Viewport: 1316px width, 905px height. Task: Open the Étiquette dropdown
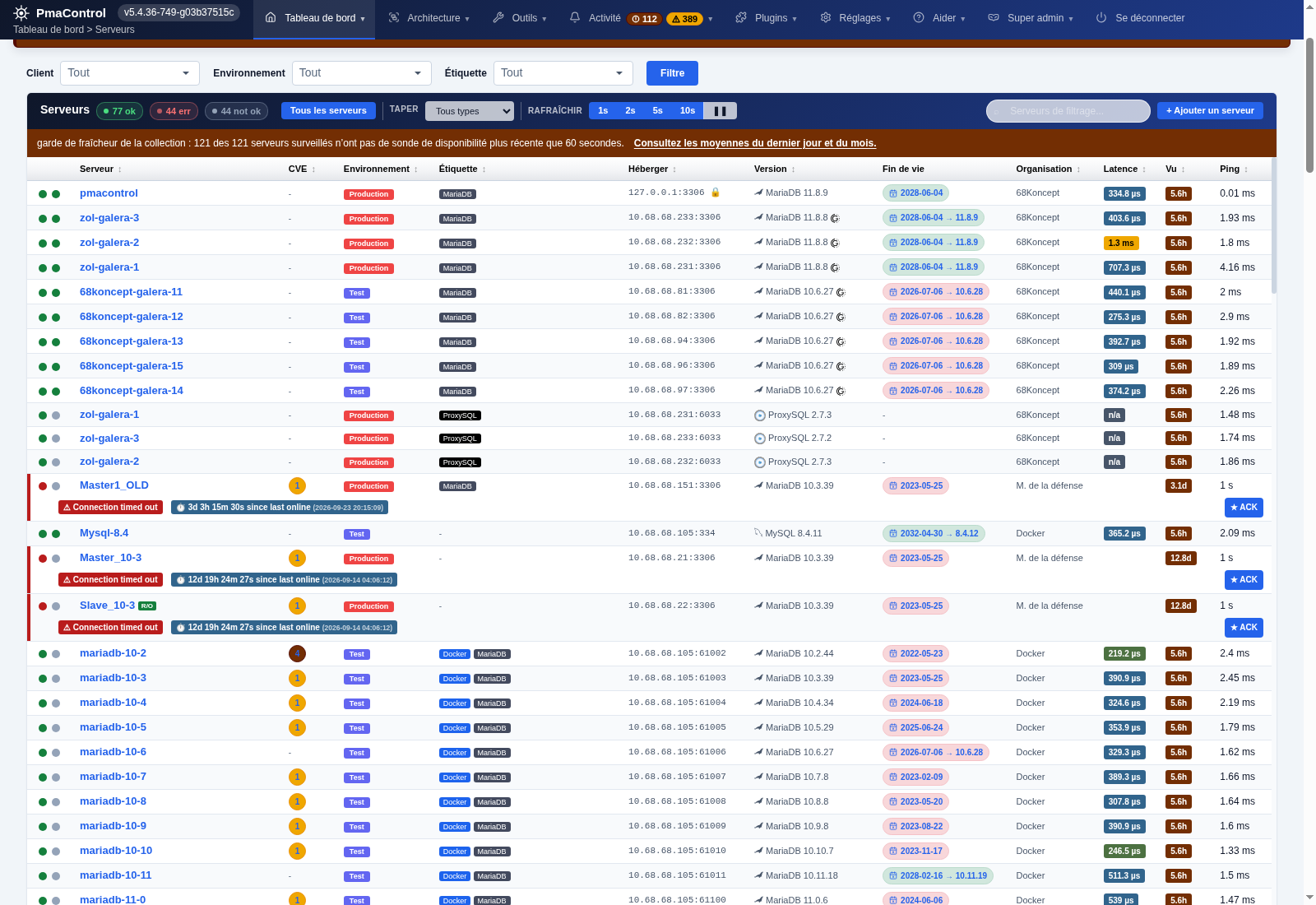pyautogui.click(x=563, y=73)
